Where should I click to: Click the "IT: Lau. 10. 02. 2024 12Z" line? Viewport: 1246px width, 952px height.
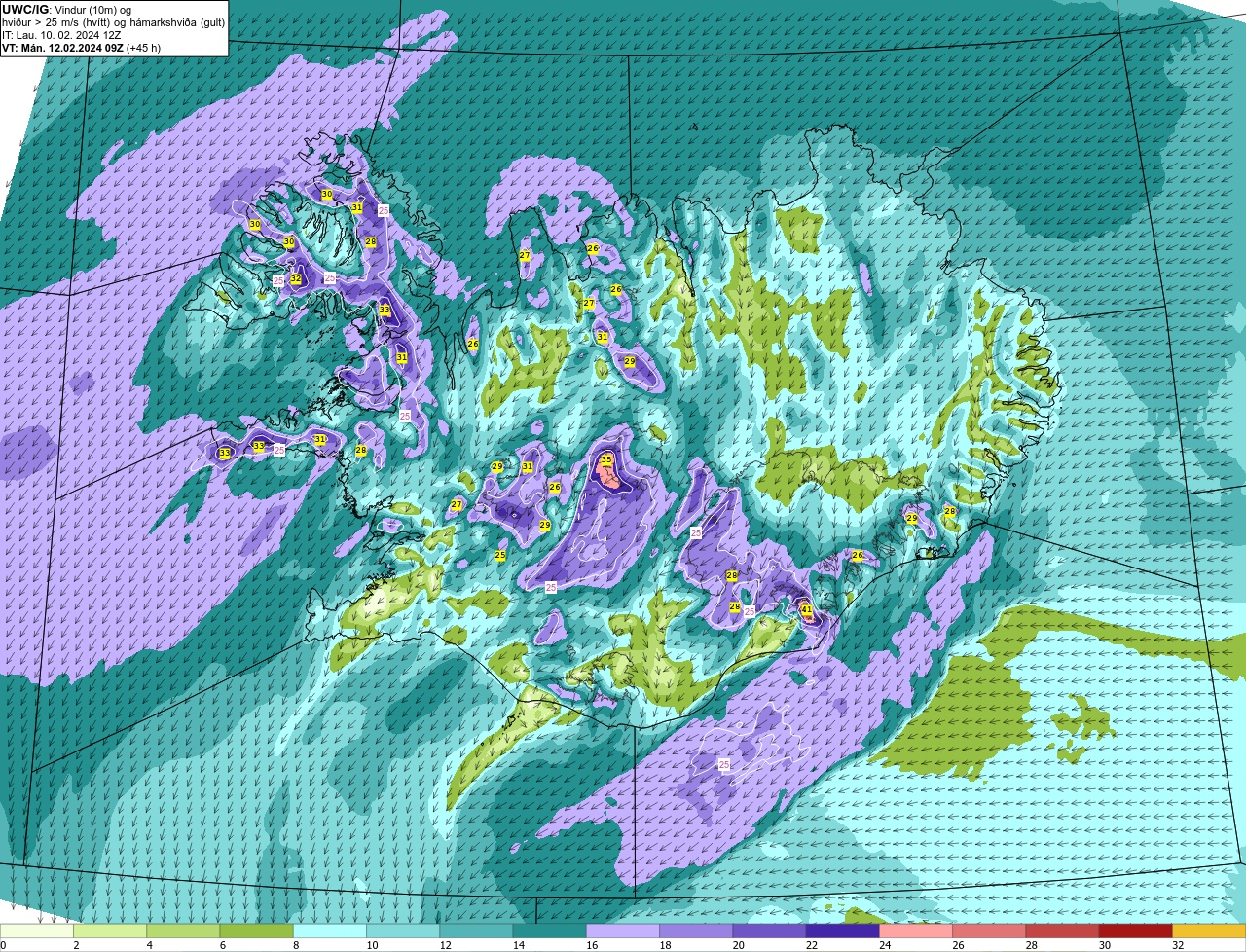point(61,34)
